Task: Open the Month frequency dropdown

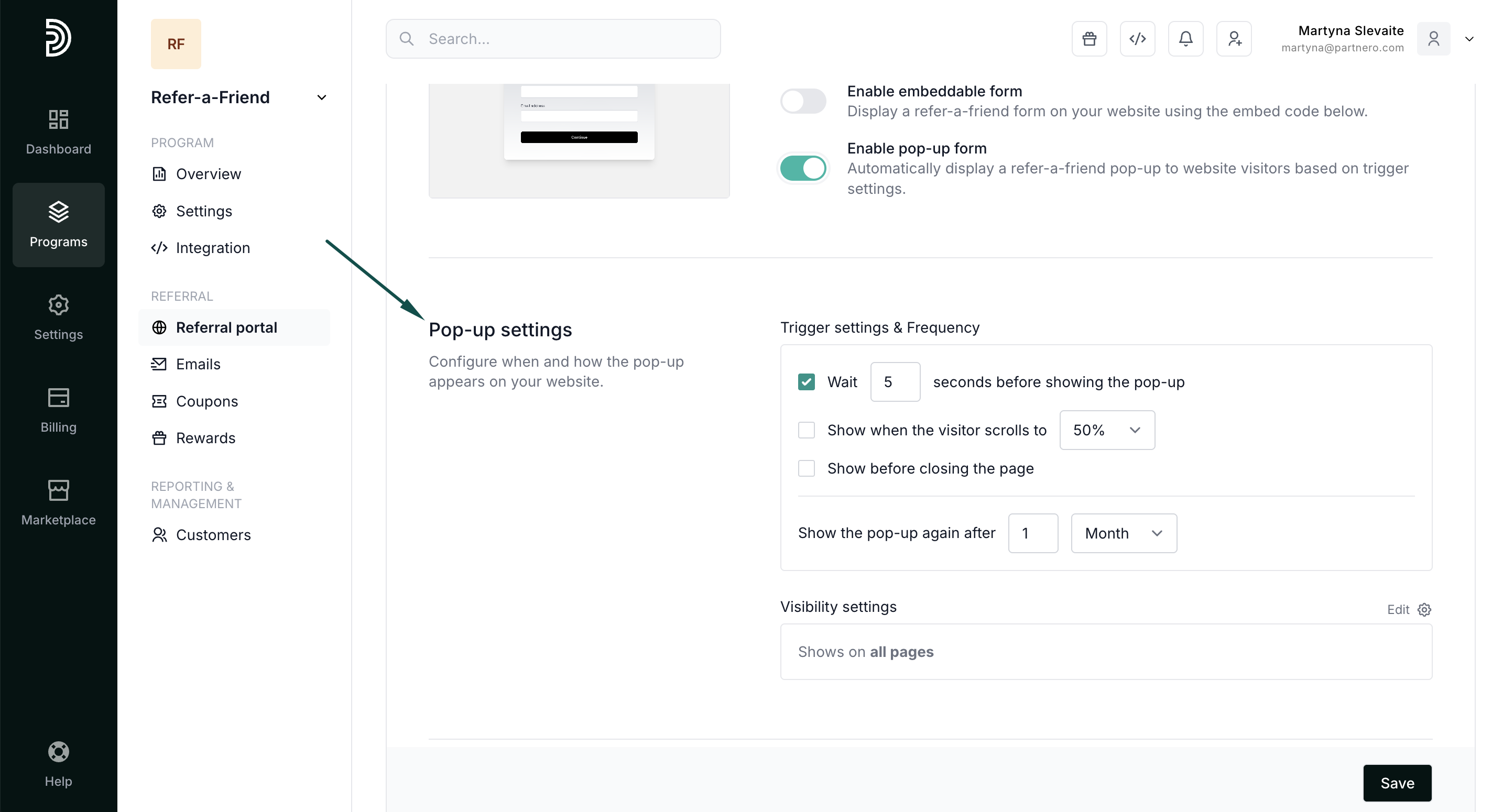Action: coord(1123,533)
